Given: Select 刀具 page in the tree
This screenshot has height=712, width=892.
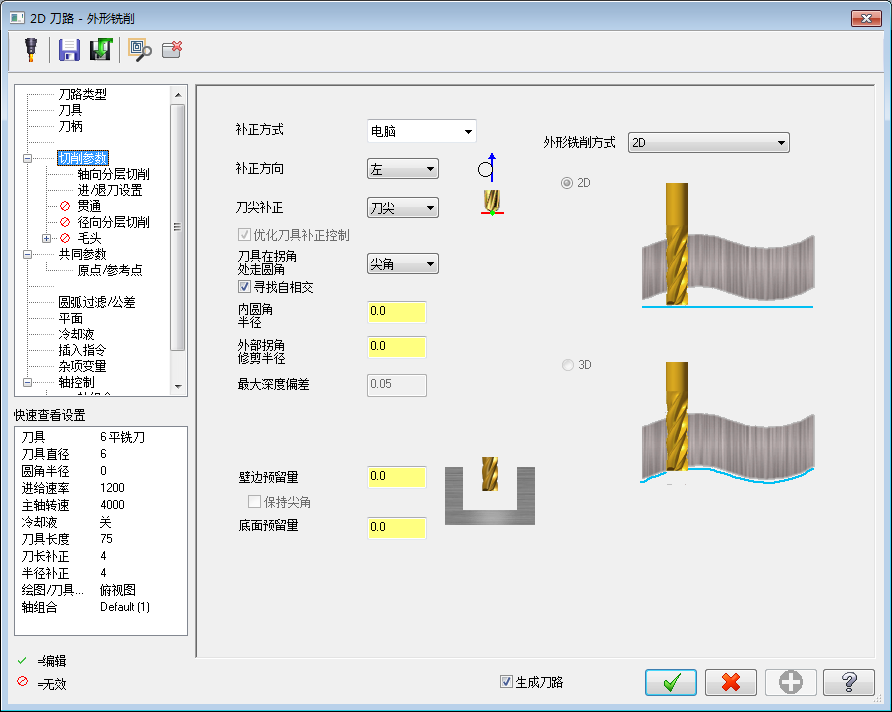Looking at the screenshot, I should pos(71,110).
